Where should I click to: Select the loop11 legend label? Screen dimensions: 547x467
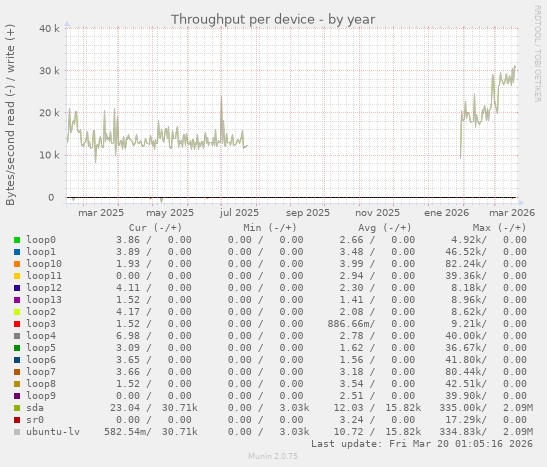point(44,276)
